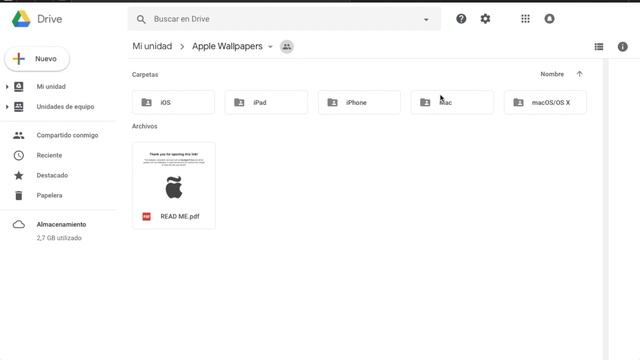
Task: Click the Google Drive logo
Action: 21,19
